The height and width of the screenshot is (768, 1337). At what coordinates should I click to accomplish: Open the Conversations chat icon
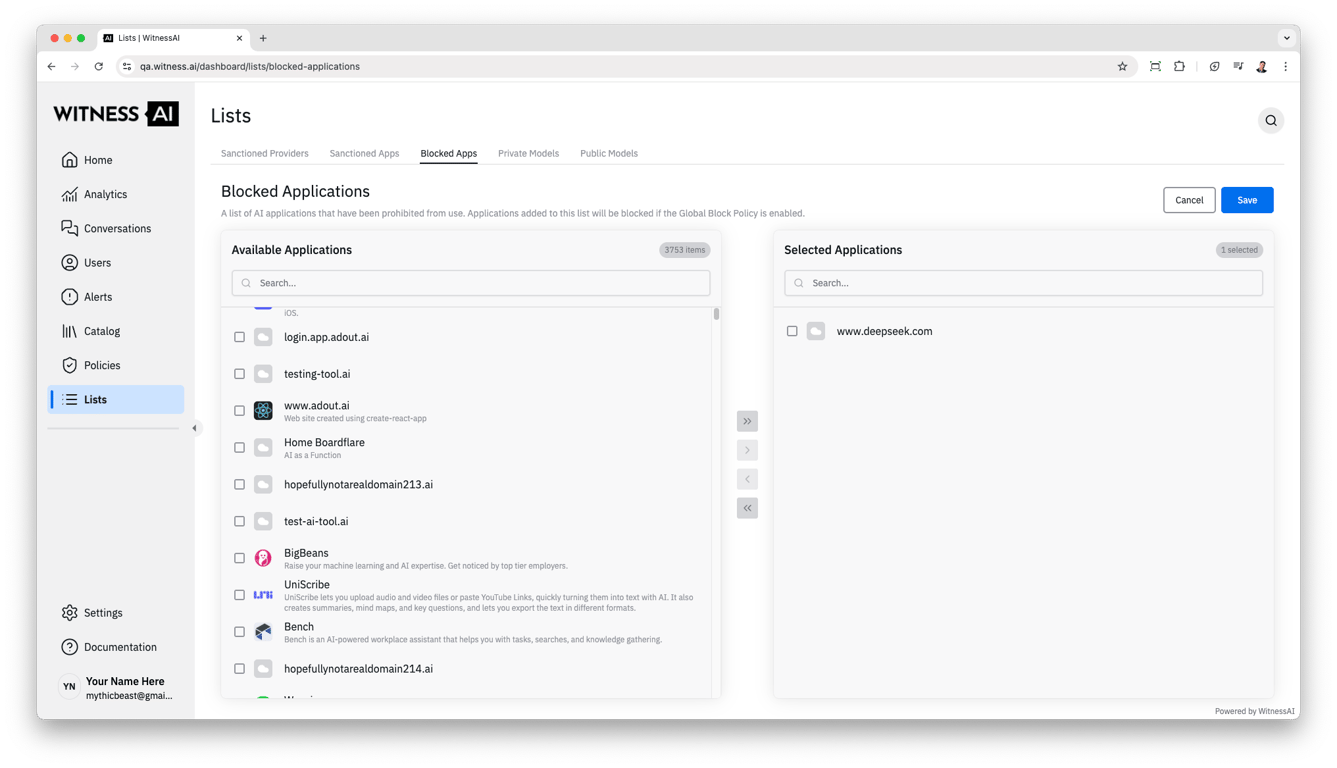click(69, 228)
